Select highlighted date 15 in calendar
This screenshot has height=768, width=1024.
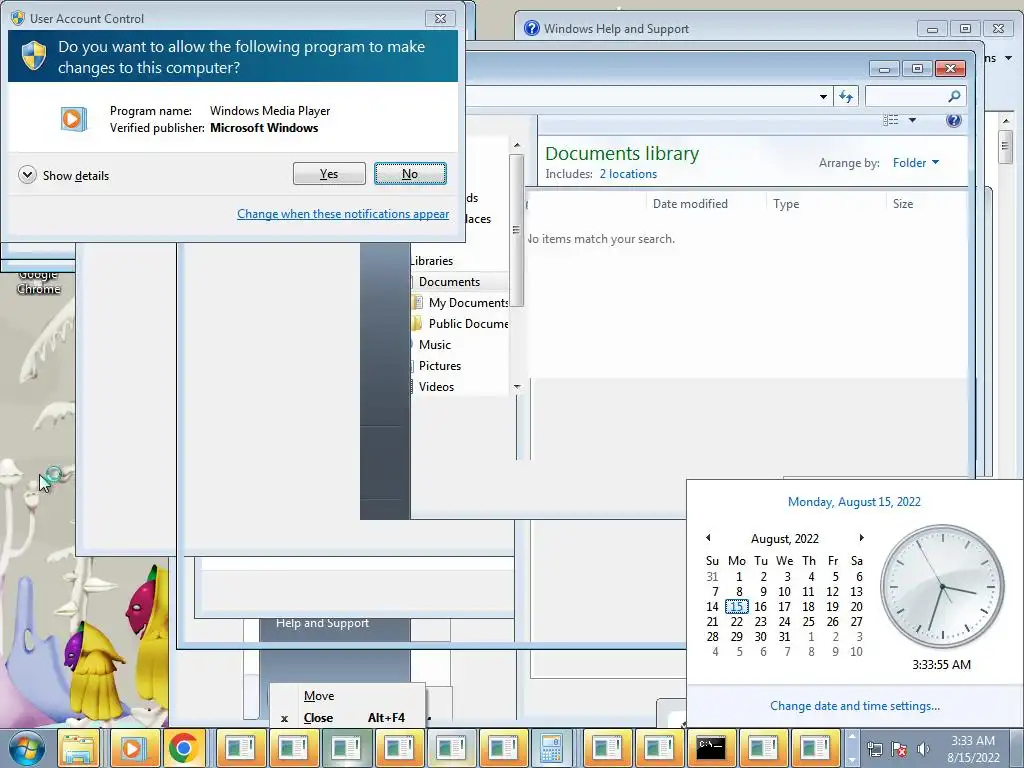[x=736, y=607]
